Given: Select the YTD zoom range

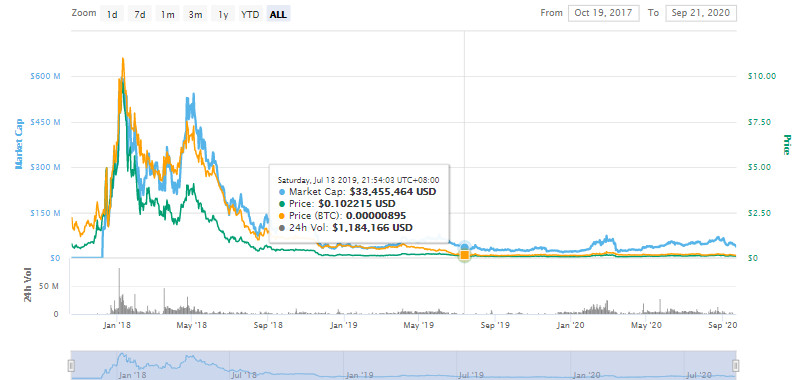Looking at the screenshot, I should pyautogui.click(x=250, y=14).
